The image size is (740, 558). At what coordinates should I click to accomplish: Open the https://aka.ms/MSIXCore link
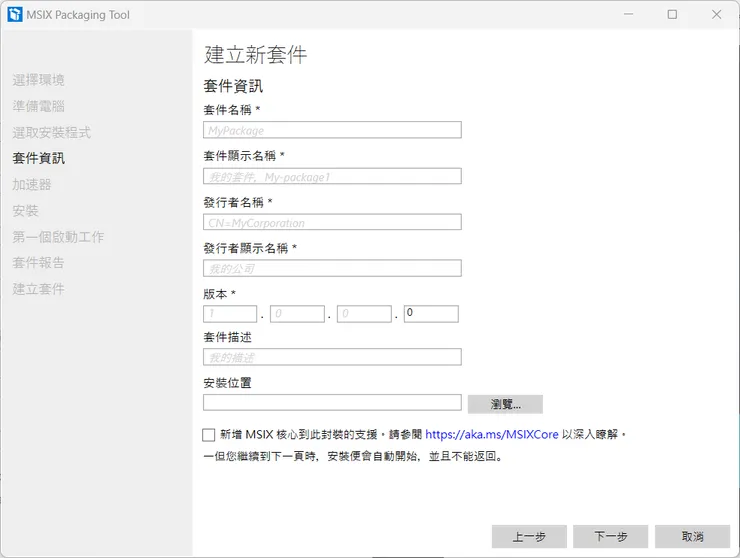(492, 434)
